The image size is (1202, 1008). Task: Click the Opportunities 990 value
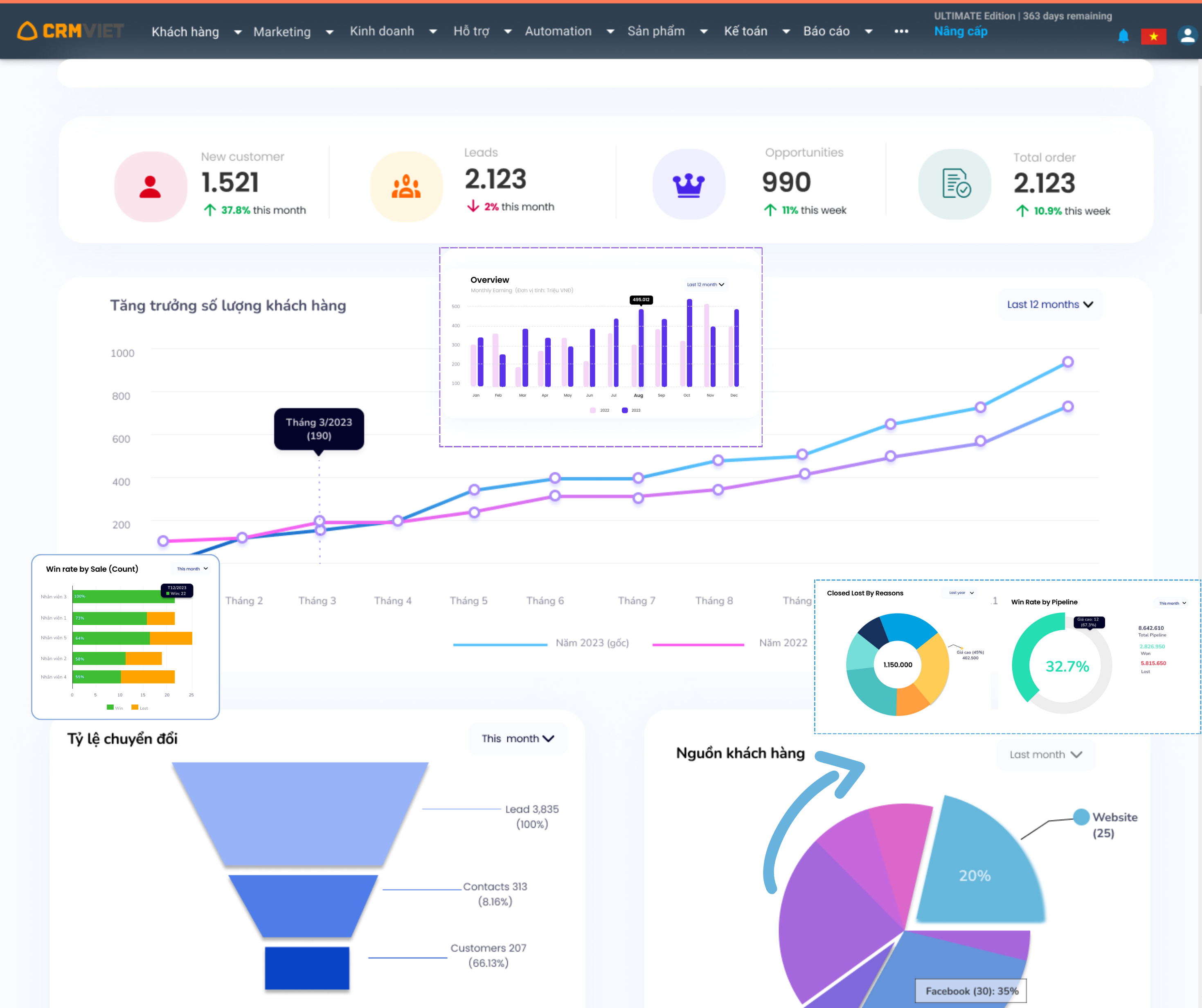tap(786, 182)
